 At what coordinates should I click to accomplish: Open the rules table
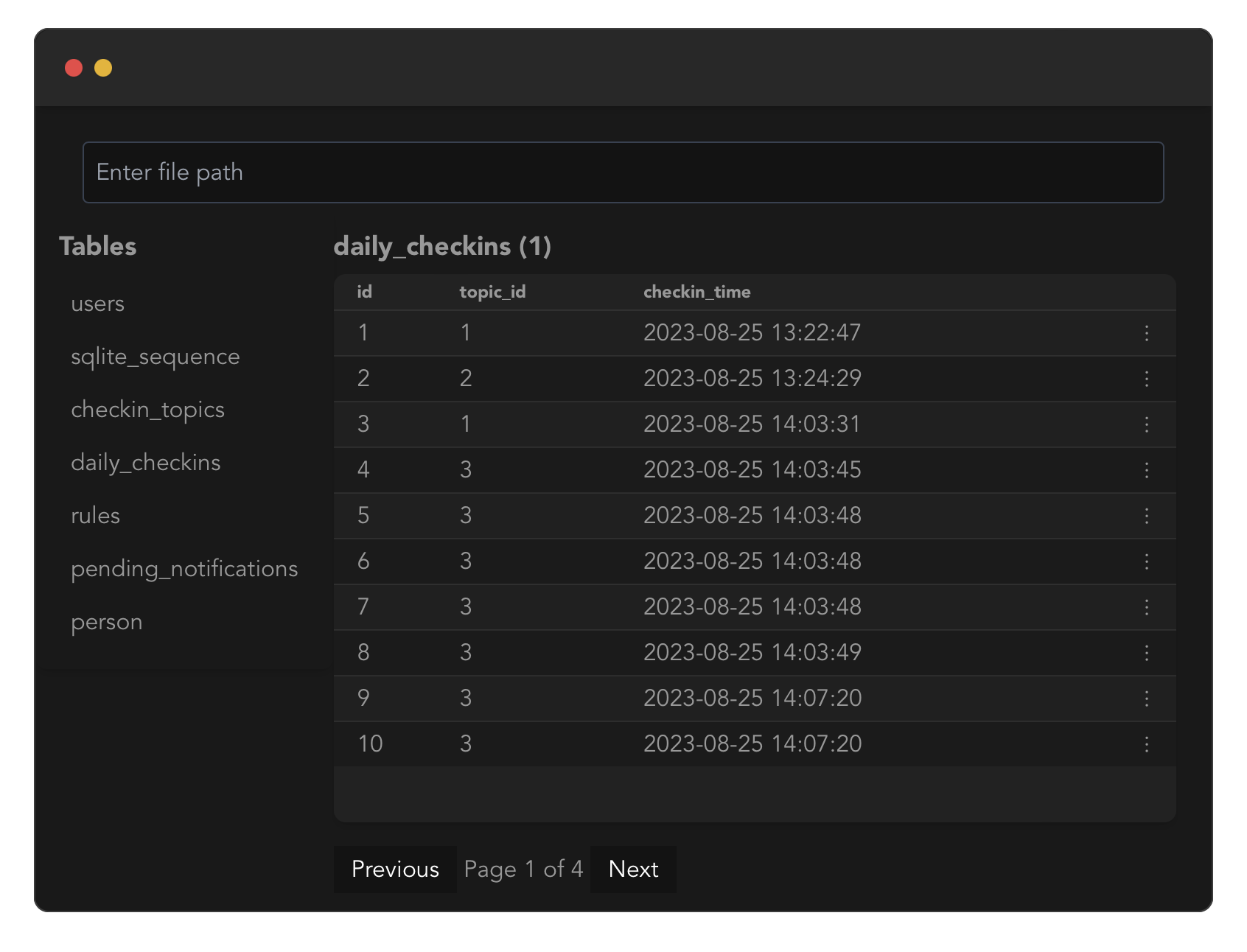[x=96, y=516]
